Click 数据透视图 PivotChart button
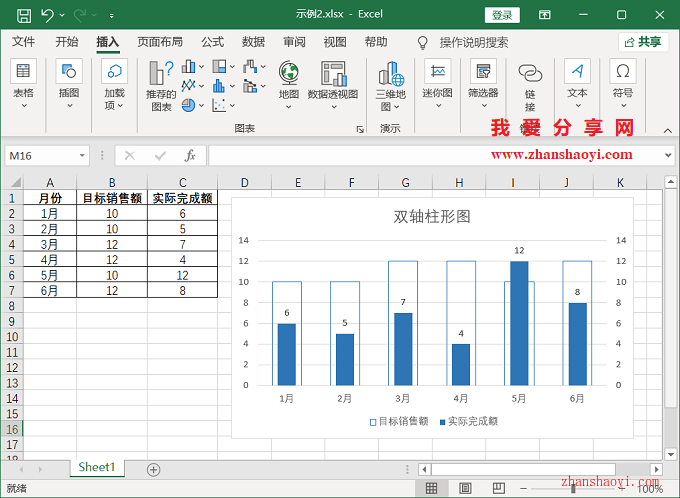The image size is (680, 498). 333,85
